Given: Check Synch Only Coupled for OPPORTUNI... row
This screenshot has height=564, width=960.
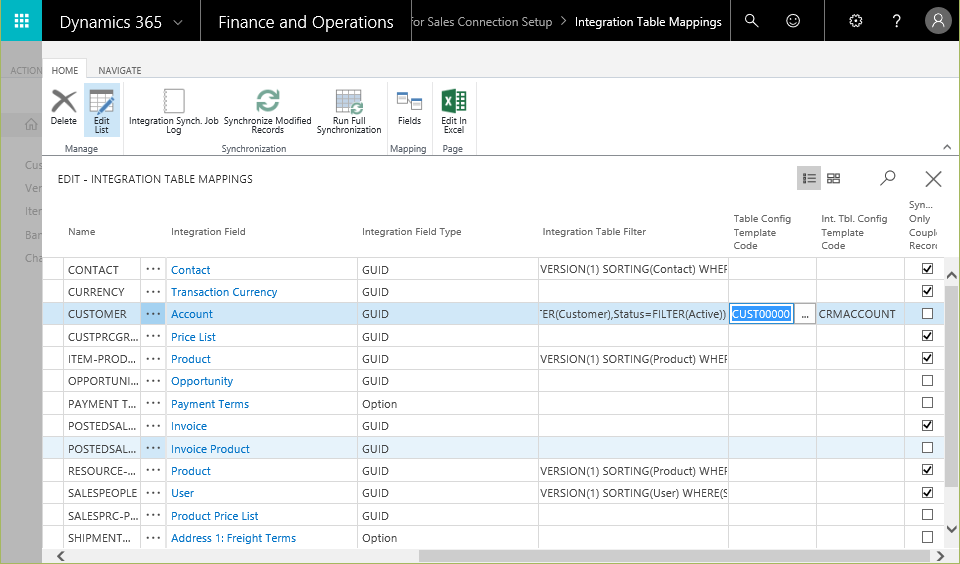Looking at the screenshot, I should point(928,380).
